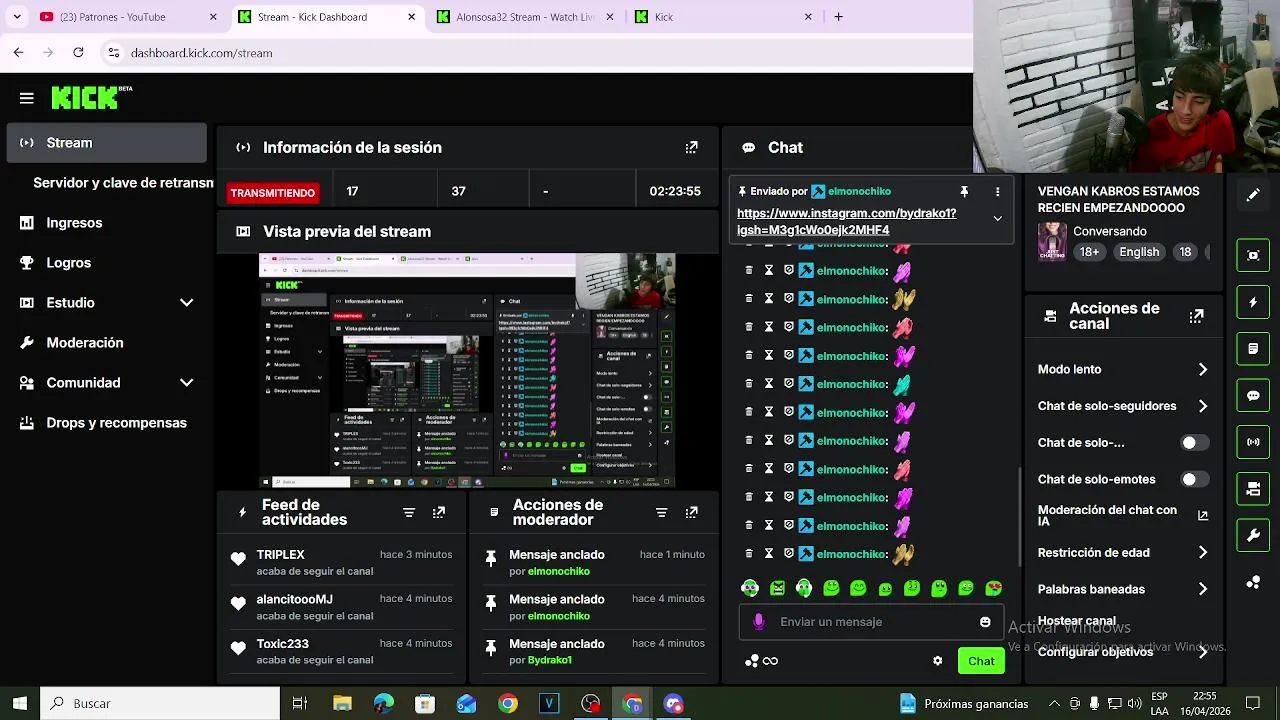Go back using browser back arrow
1280x720 pixels.
coord(18,52)
